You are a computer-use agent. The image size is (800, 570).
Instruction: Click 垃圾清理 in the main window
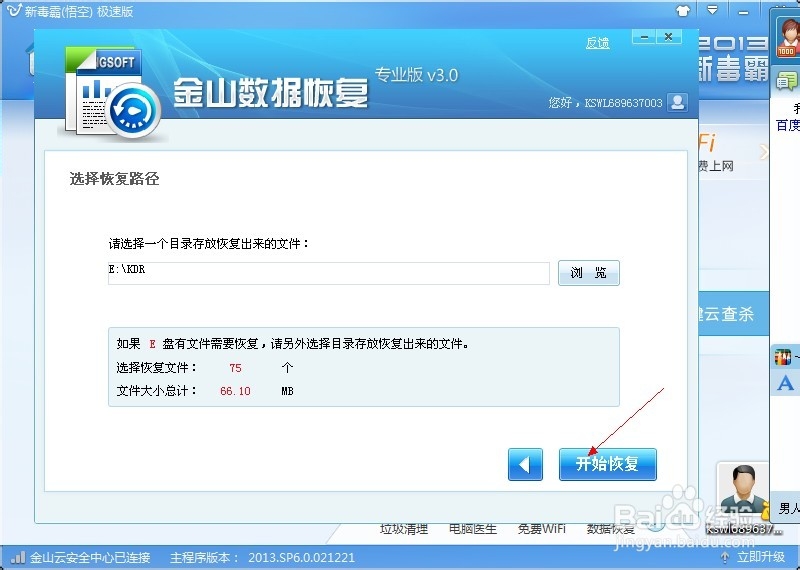pyautogui.click(x=404, y=529)
